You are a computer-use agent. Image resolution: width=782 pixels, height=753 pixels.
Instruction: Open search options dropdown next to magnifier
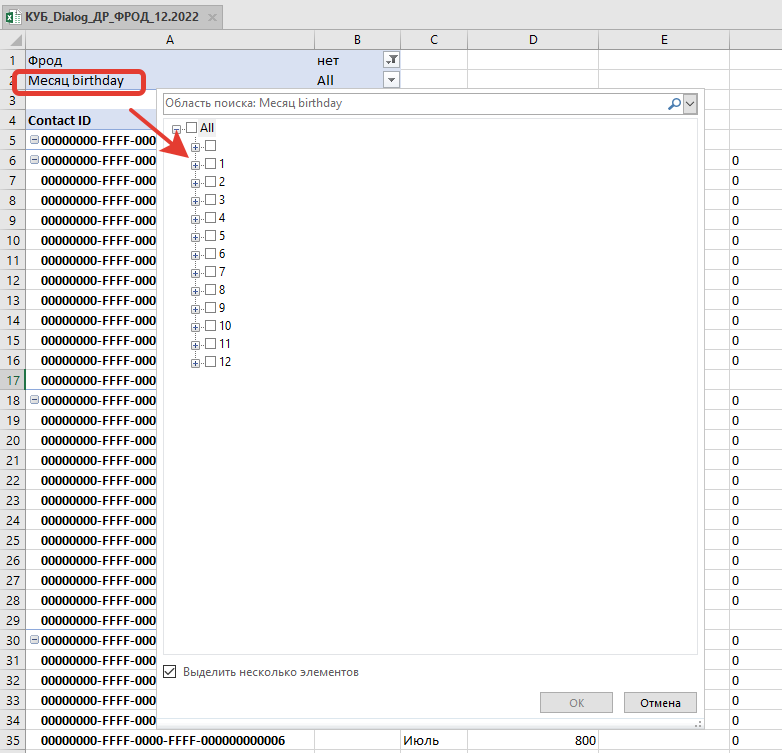click(x=690, y=103)
